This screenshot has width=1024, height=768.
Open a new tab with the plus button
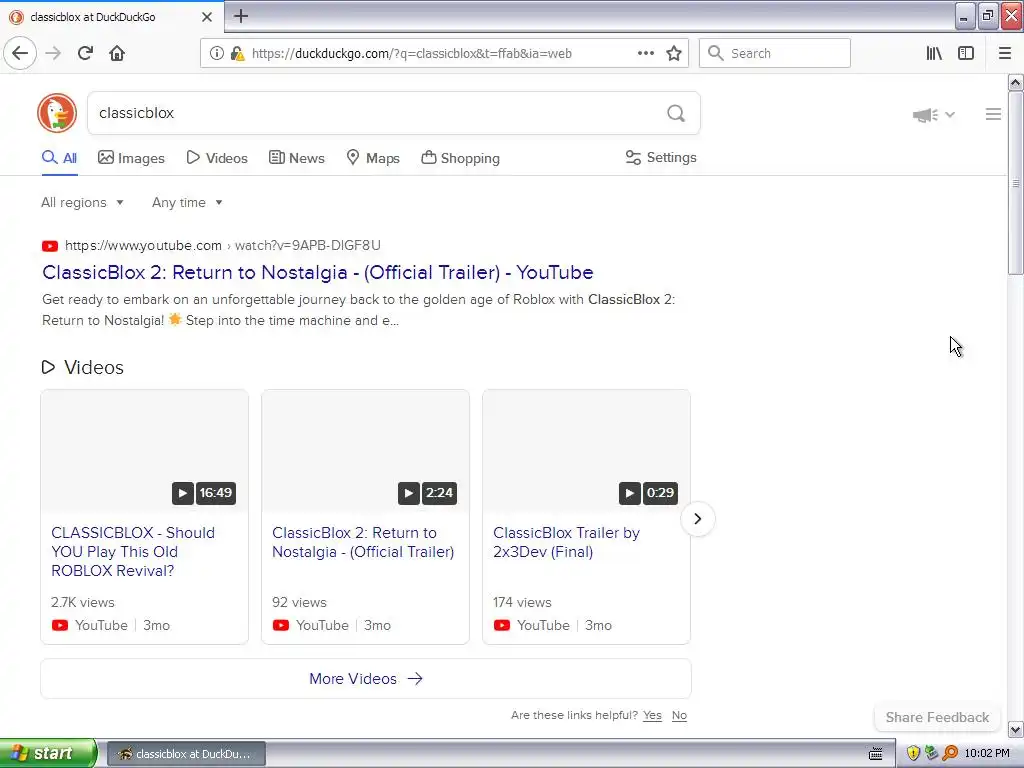241,16
